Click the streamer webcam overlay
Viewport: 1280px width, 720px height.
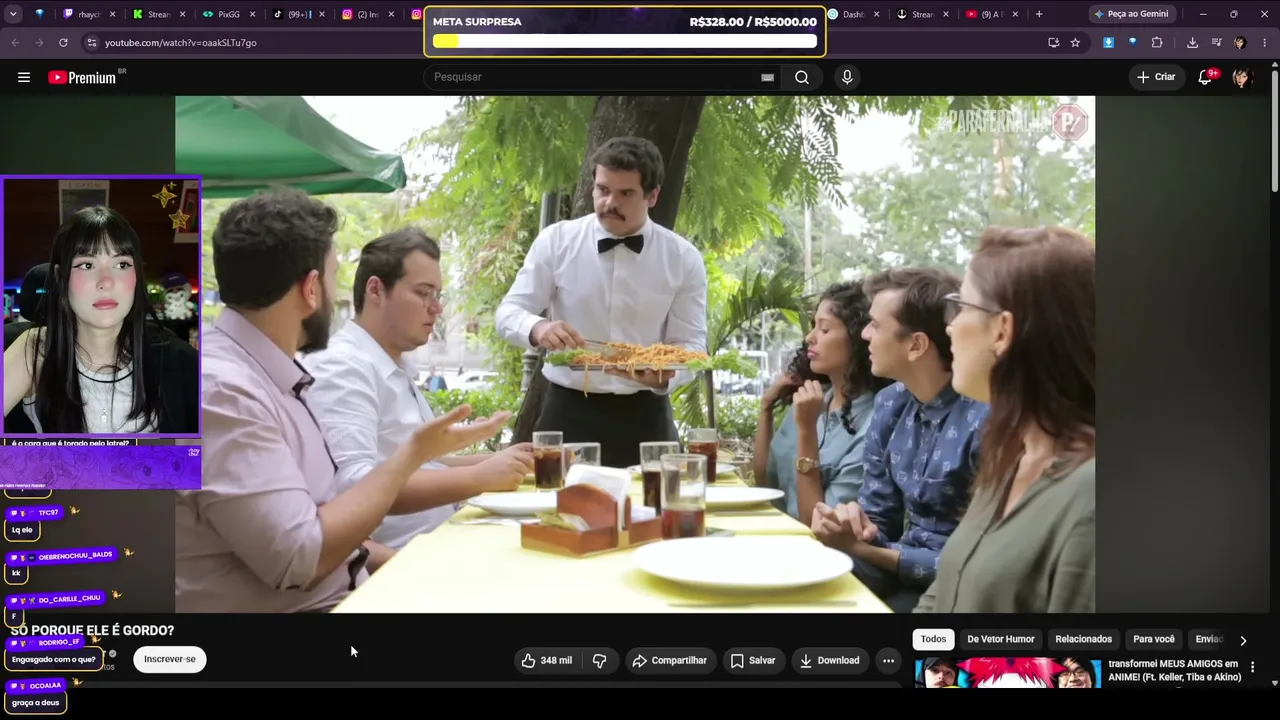100,306
